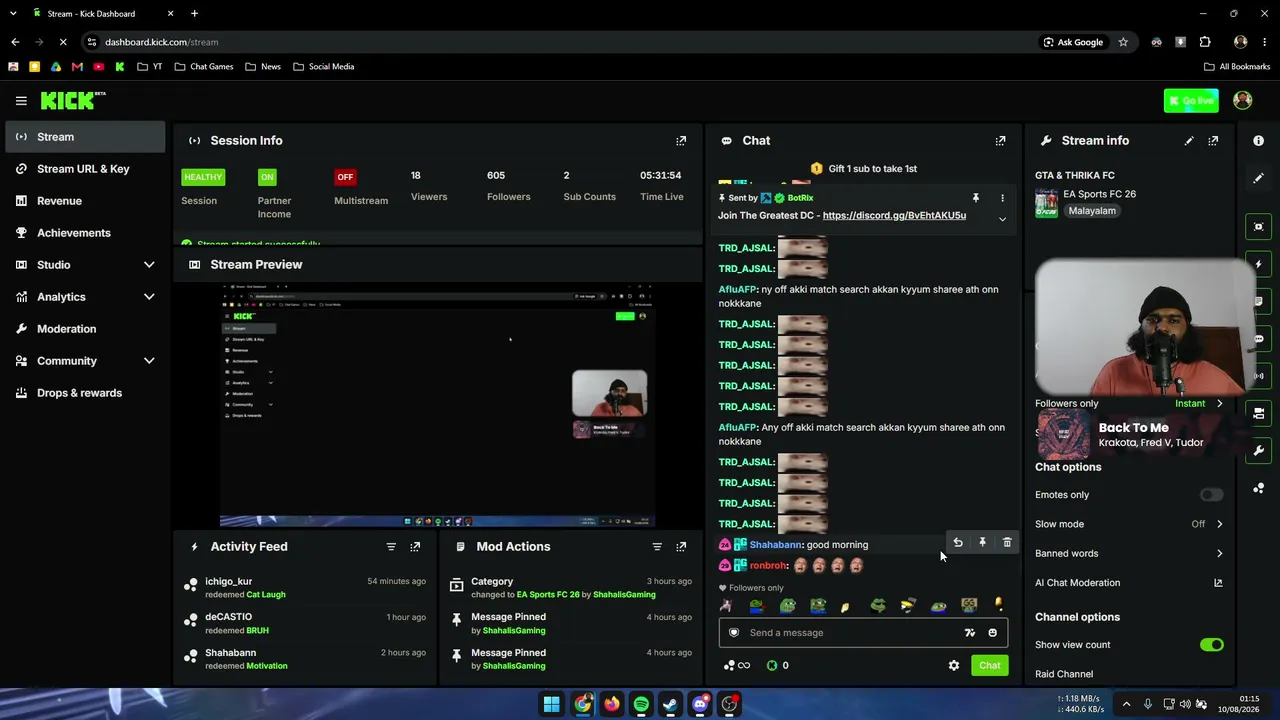The height and width of the screenshot is (720, 1280).
Task: Filter the Mod Actions list
Action: [x=657, y=547]
